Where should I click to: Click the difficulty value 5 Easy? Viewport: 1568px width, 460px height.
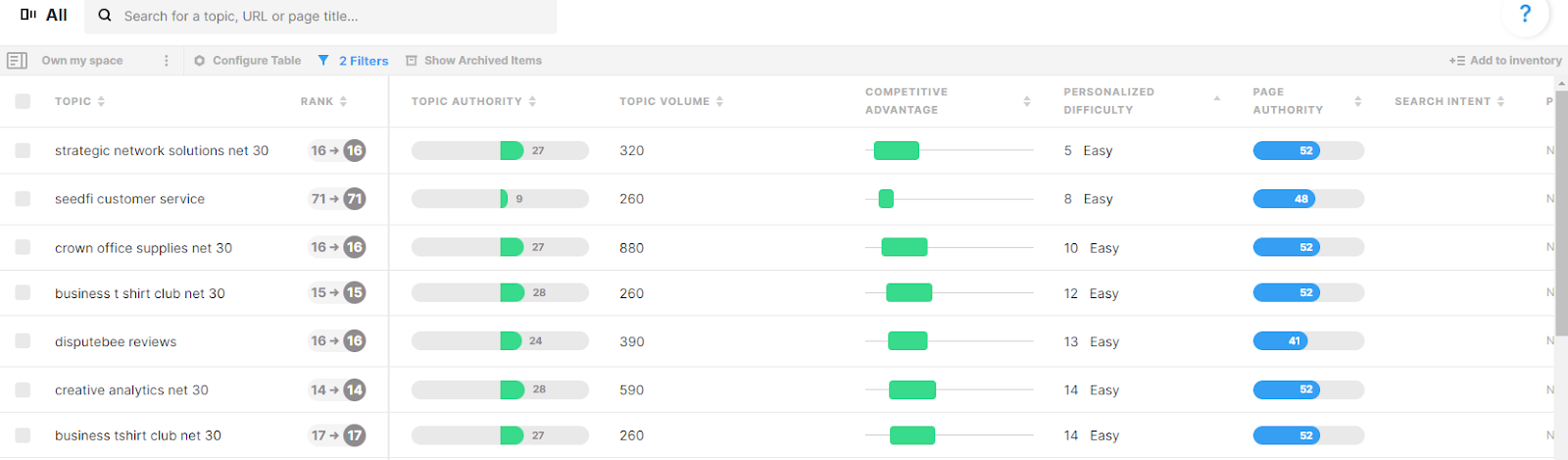1088,151
